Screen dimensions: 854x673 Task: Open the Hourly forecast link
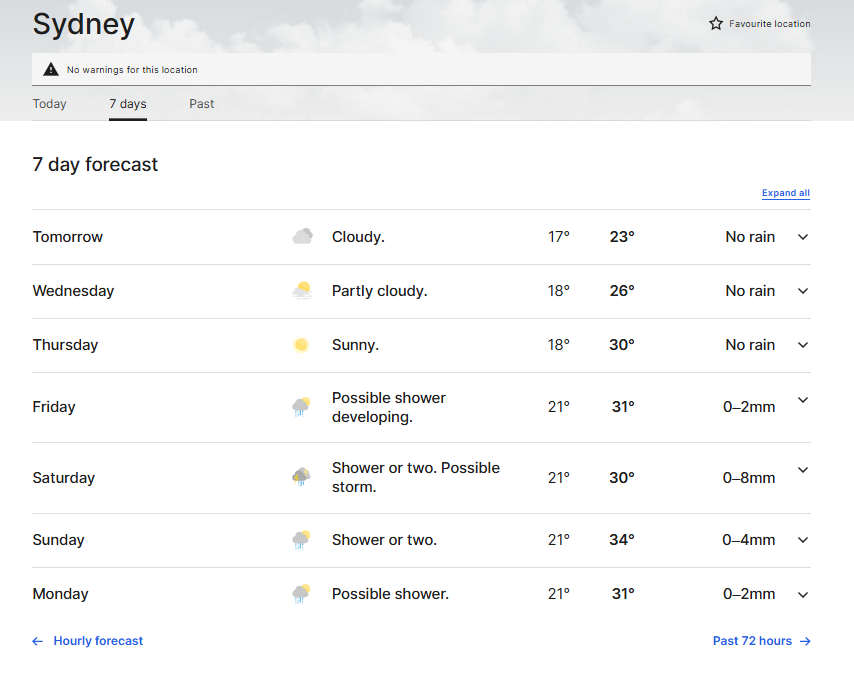[x=98, y=641]
